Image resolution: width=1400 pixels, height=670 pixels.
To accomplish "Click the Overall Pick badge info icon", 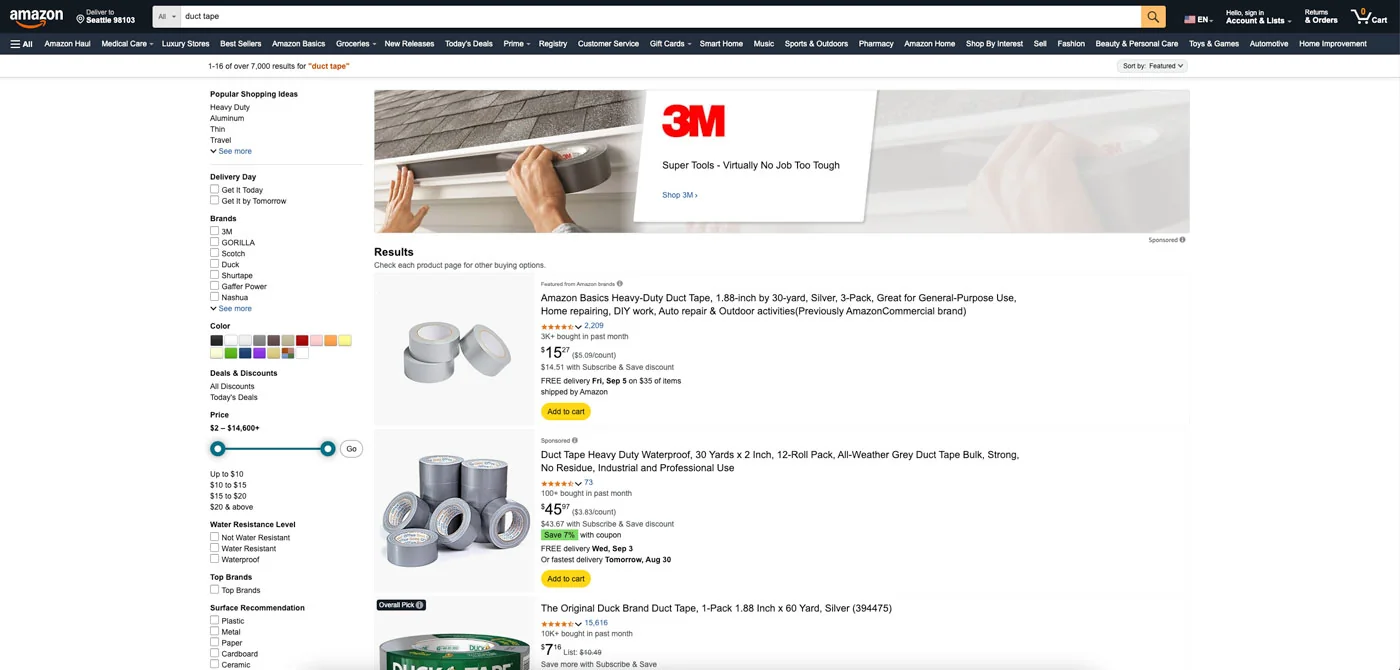I will (x=420, y=605).
